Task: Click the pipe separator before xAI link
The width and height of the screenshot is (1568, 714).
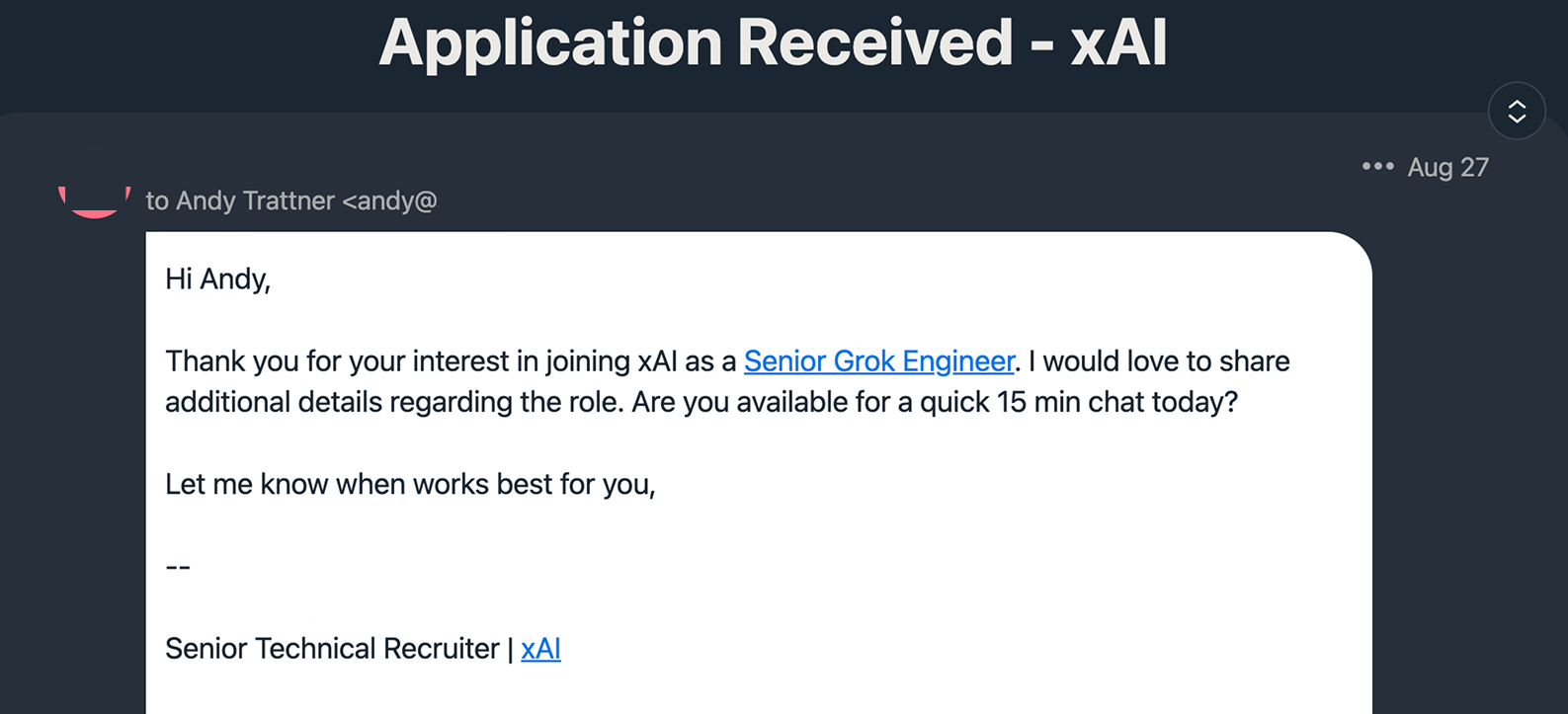Action: [x=510, y=649]
